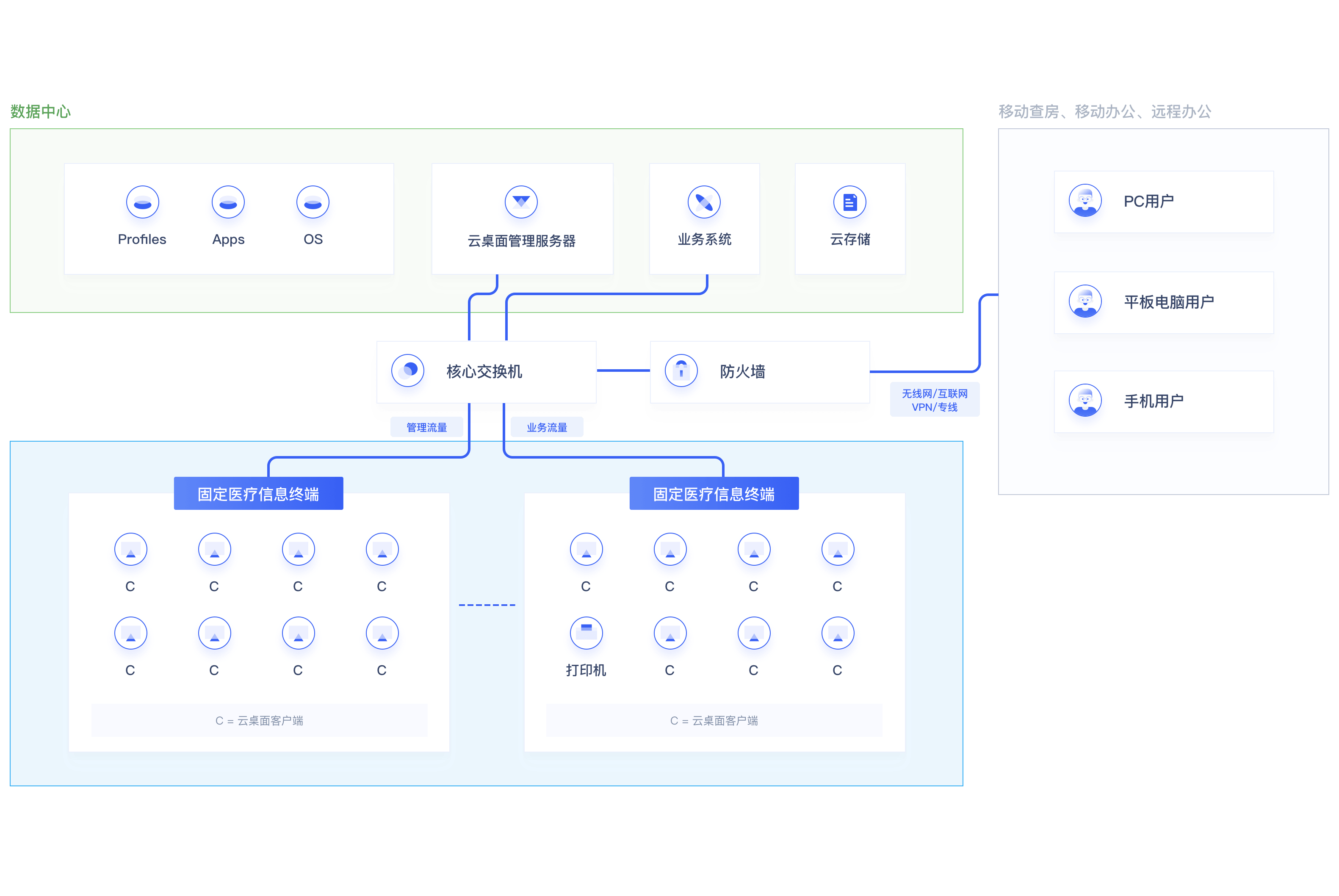
Task: Select the right 固定医疗信息终端 header
Action: coord(714,494)
